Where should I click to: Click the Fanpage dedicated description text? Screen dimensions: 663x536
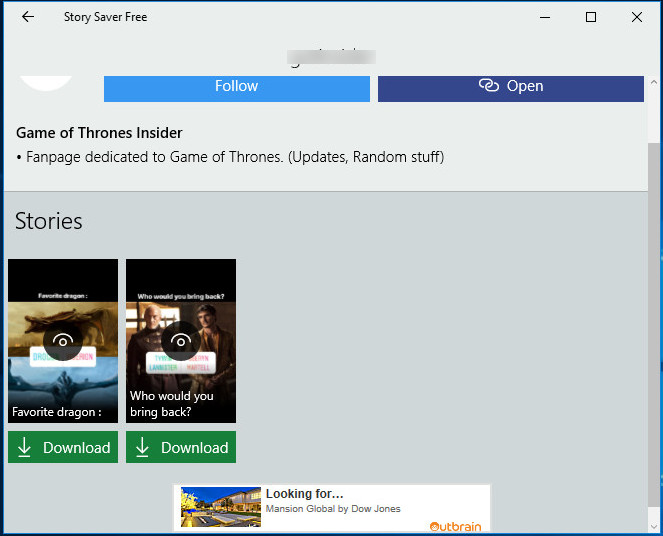coord(230,157)
